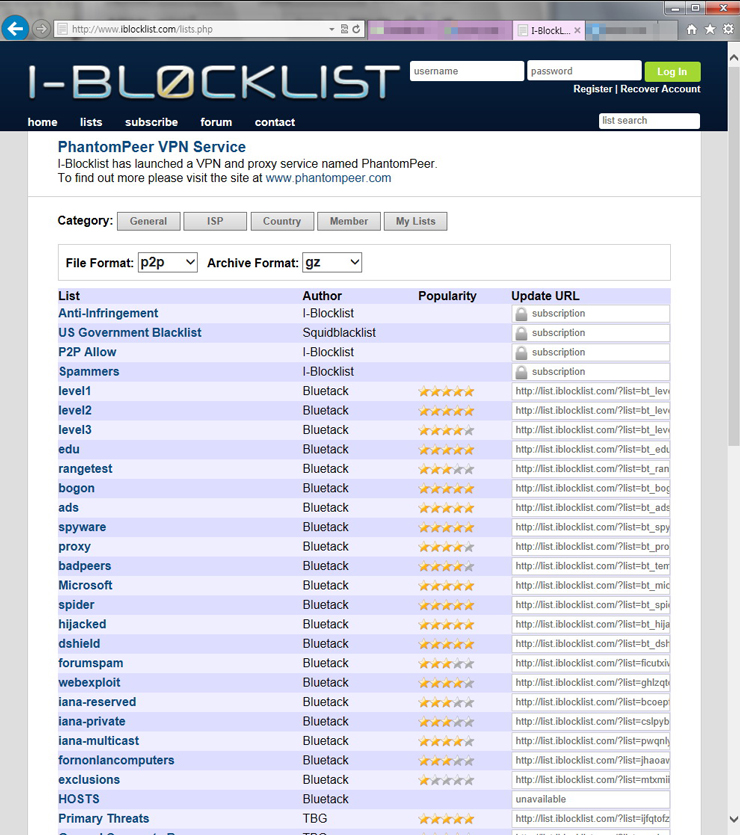Click the star rating for Primary Threats

point(446,820)
